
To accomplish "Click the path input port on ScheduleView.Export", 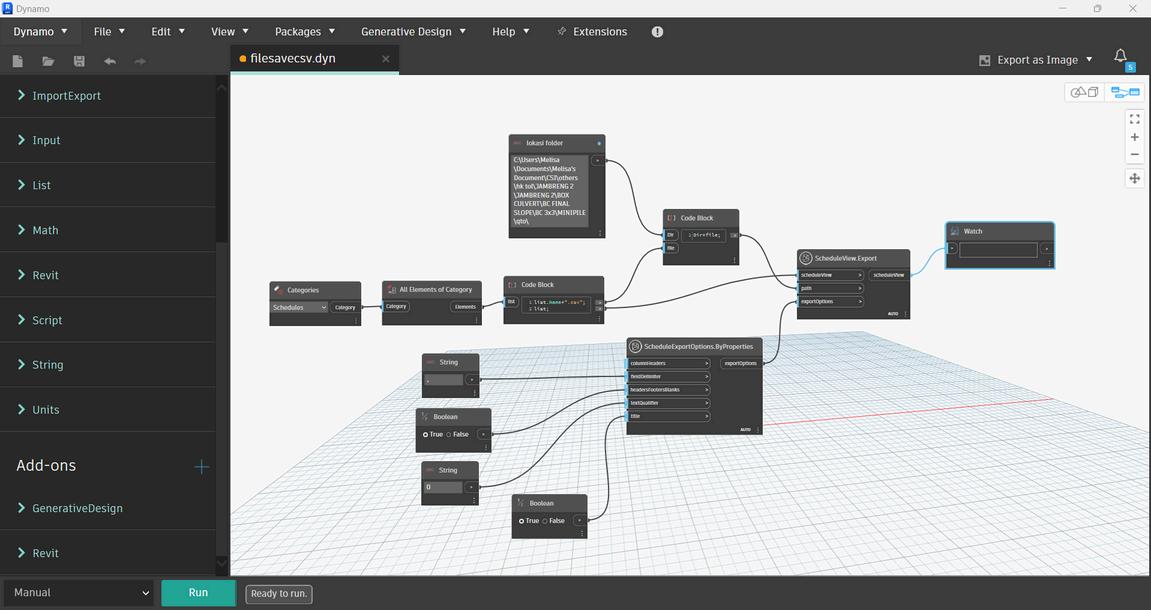I will 831,288.
